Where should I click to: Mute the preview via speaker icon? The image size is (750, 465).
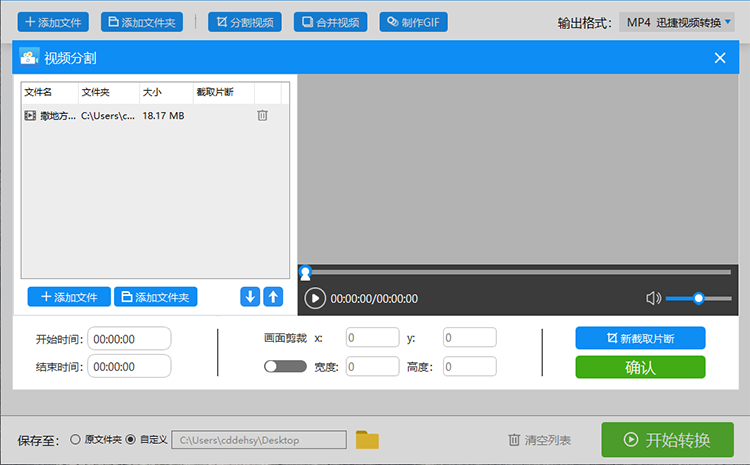click(653, 299)
